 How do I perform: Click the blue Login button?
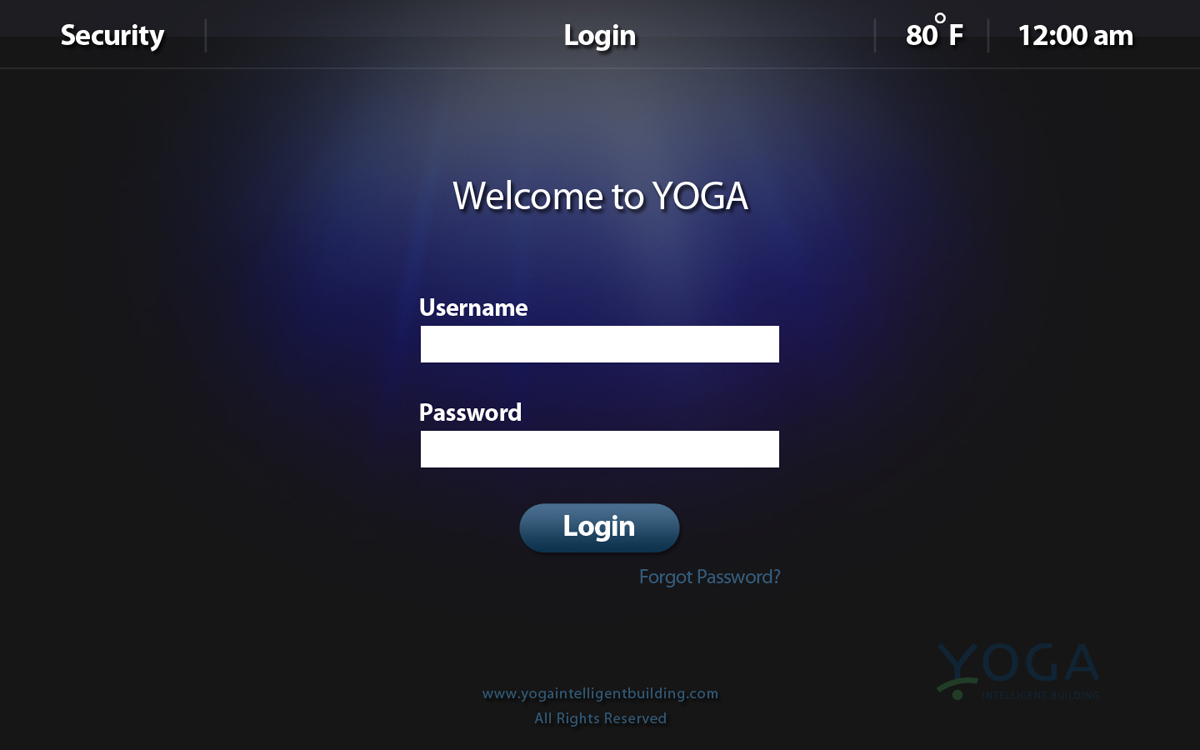[599, 527]
